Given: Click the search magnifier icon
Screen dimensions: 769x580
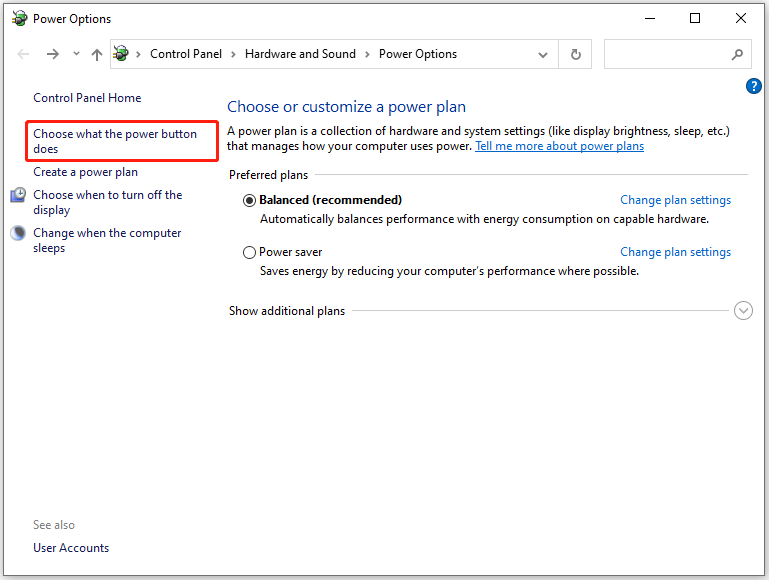Looking at the screenshot, I should tap(737, 54).
